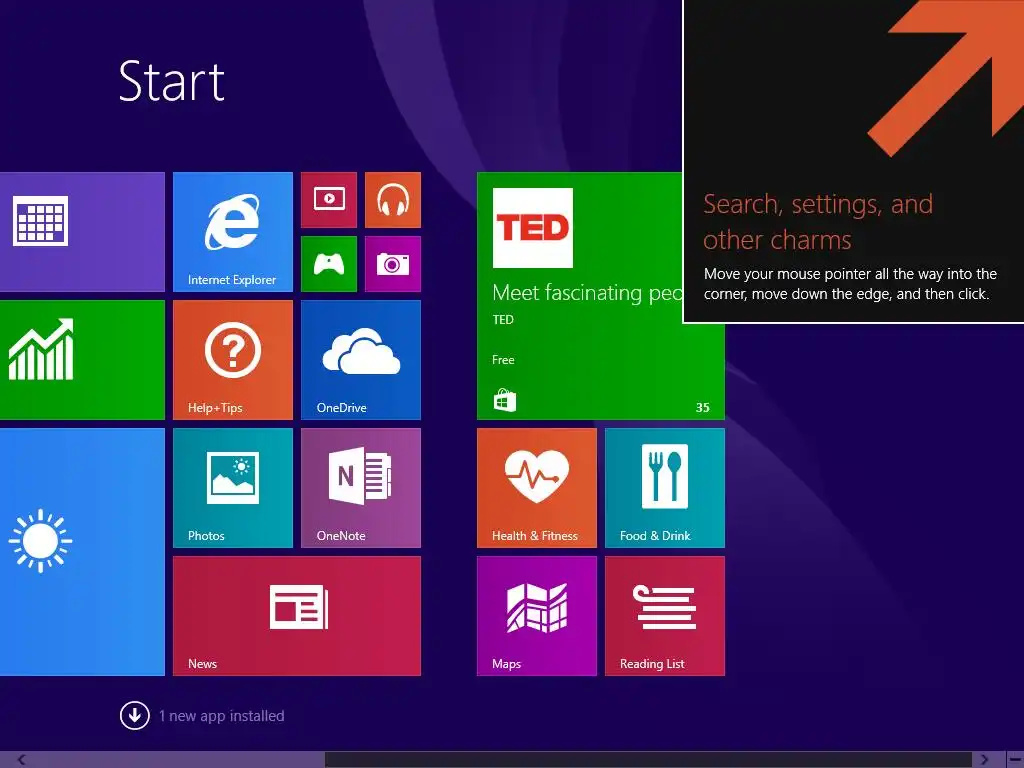Click the zoom-out minus button at bottom right
Viewport: 1024px width, 768px height.
tap(1015, 760)
